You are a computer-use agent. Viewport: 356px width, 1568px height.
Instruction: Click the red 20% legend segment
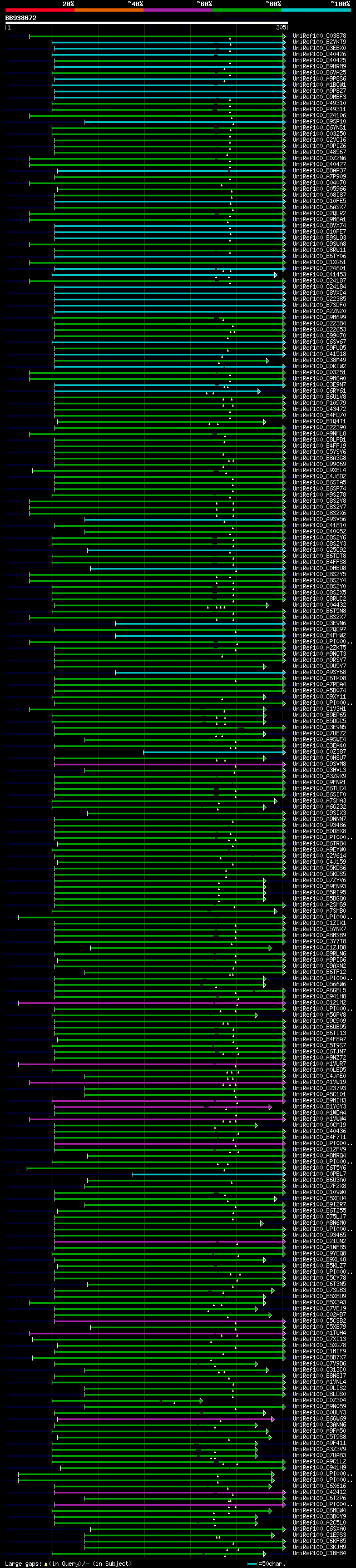40,10
